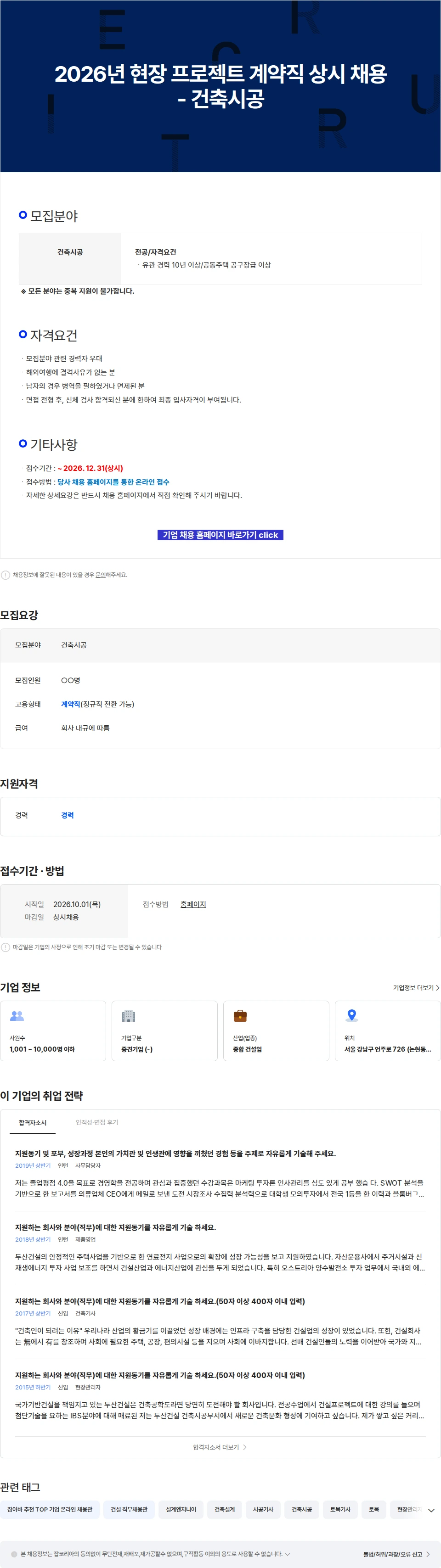Click the grey circle icon beside copyright notice

pyautogui.click(x=14, y=1554)
